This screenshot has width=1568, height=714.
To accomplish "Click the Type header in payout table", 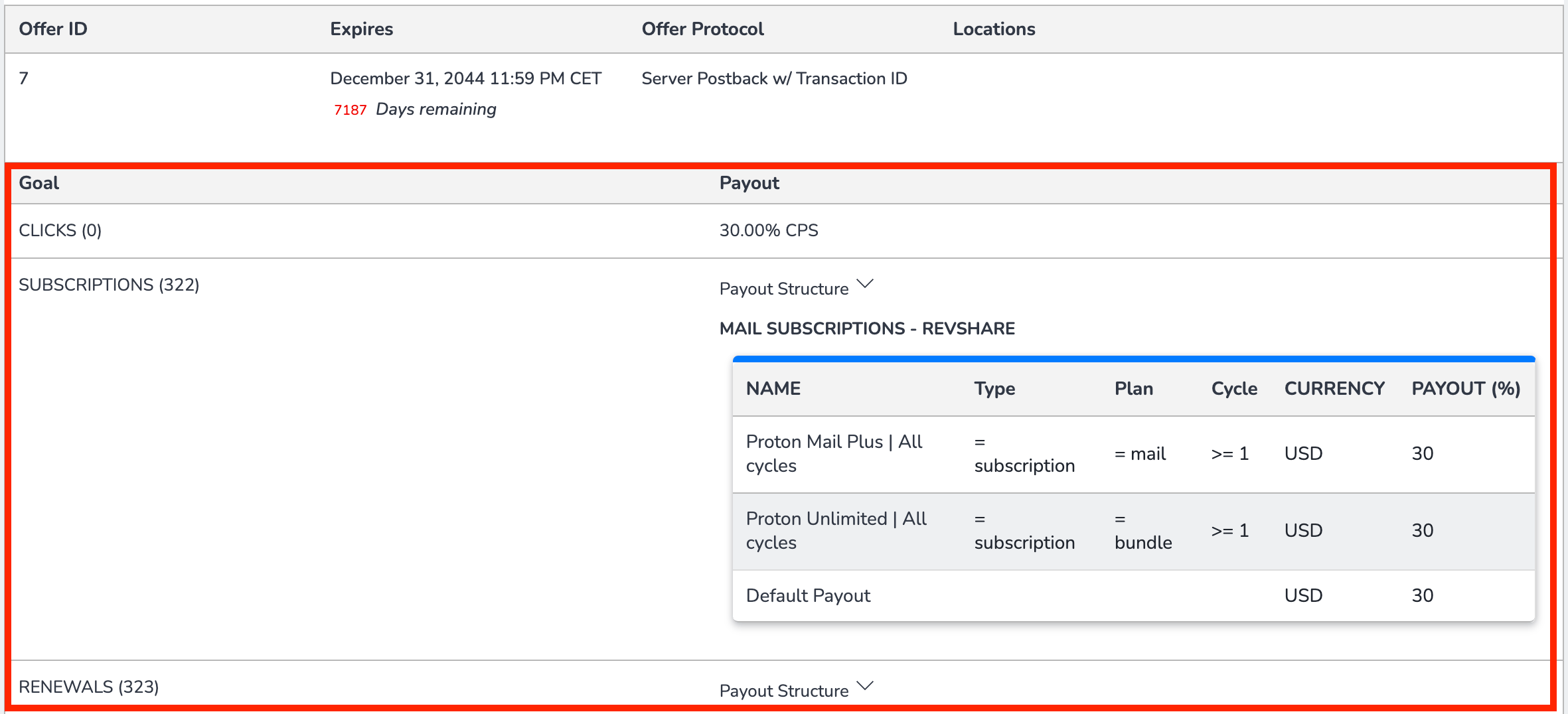I will 994,389.
